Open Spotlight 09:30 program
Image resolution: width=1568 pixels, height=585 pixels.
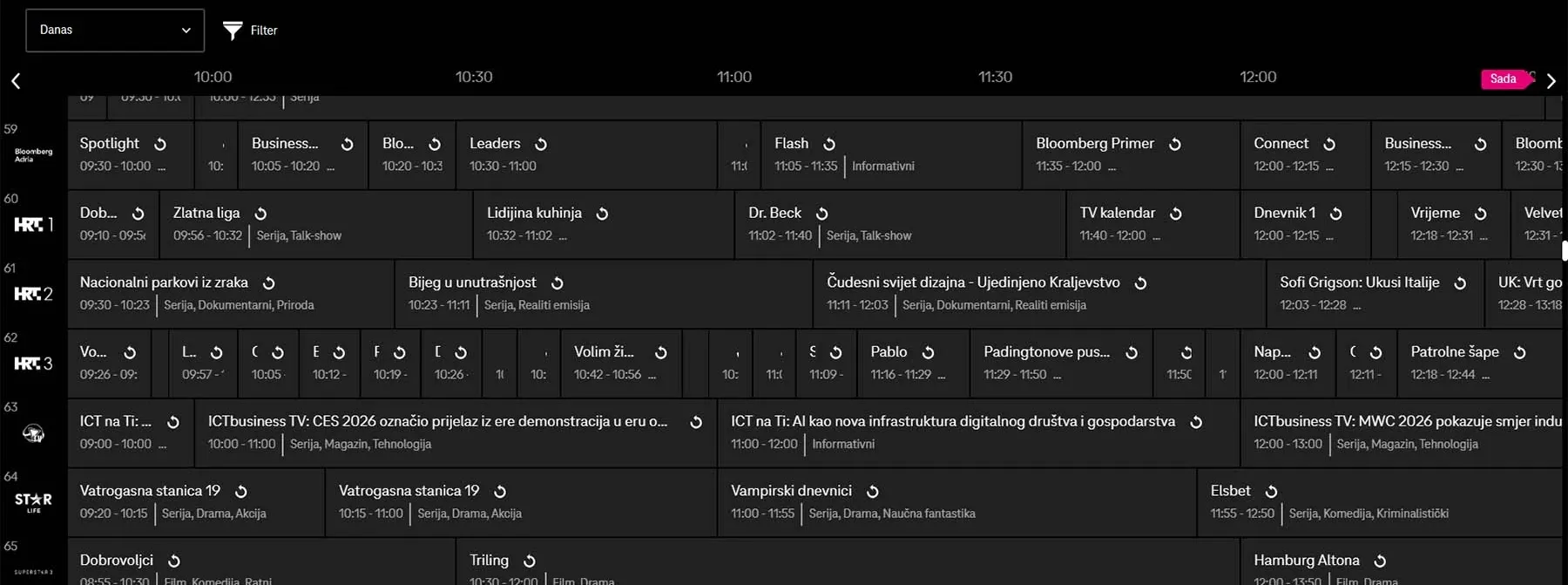tap(131, 155)
